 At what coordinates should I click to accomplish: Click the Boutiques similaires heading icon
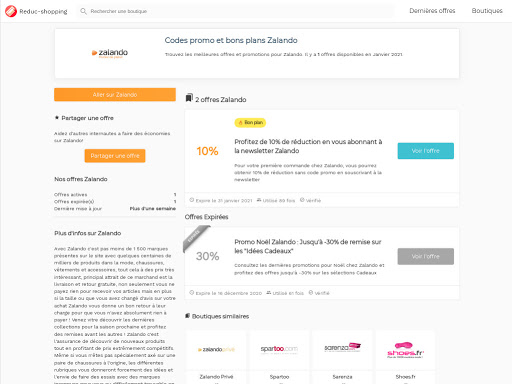[x=188, y=316]
